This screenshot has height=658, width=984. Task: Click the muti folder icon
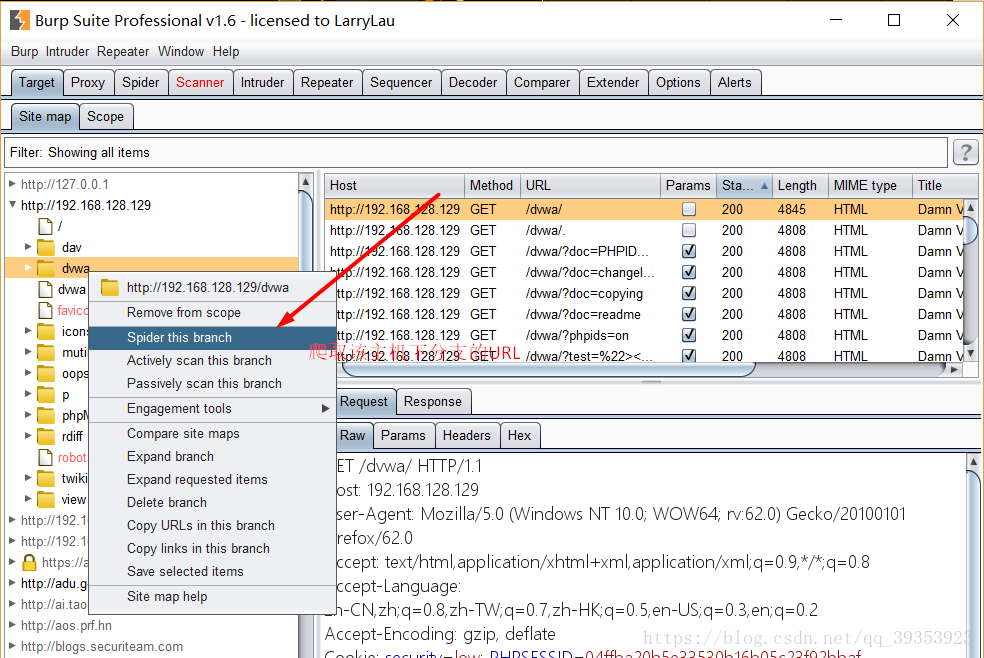click(x=46, y=353)
